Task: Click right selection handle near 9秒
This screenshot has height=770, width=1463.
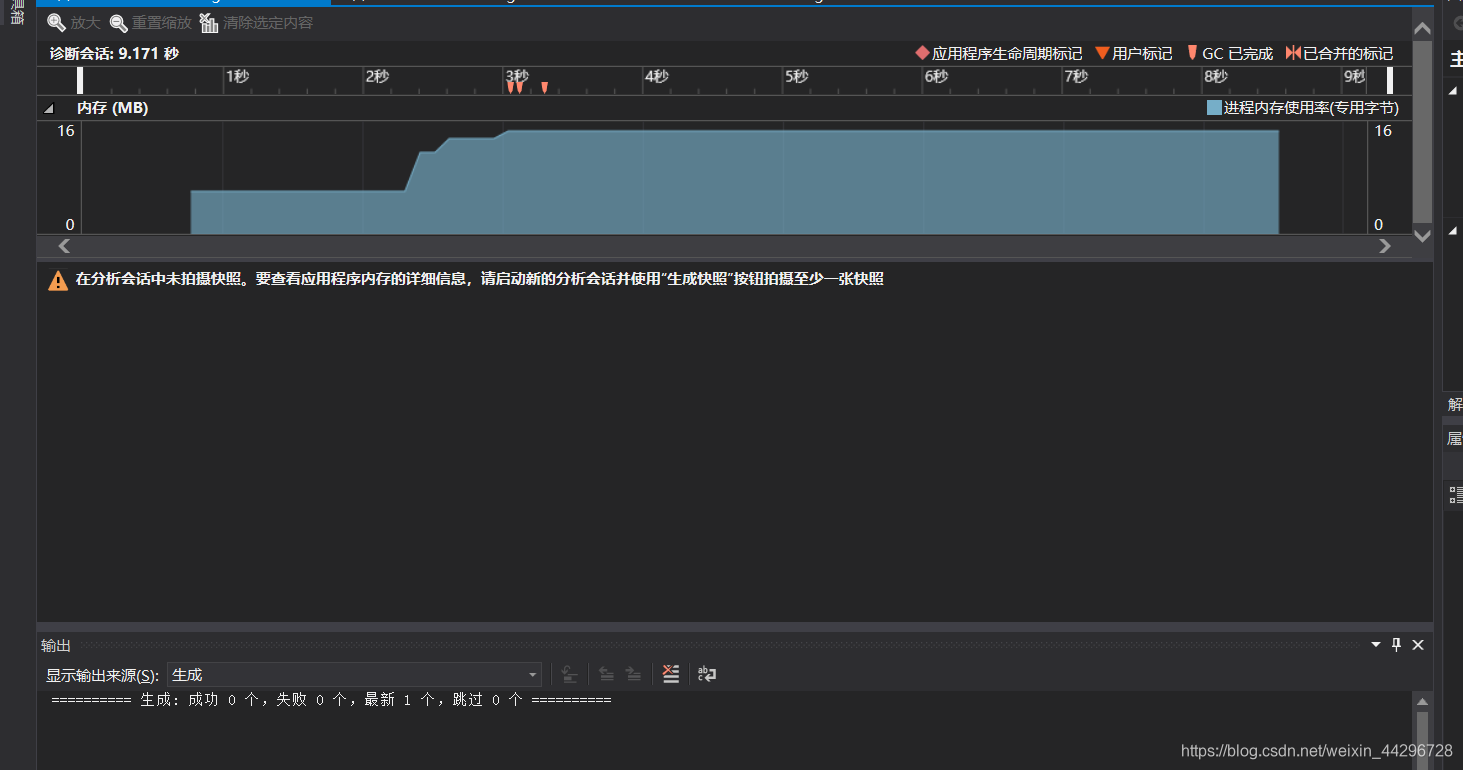Action: tap(1389, 80)
